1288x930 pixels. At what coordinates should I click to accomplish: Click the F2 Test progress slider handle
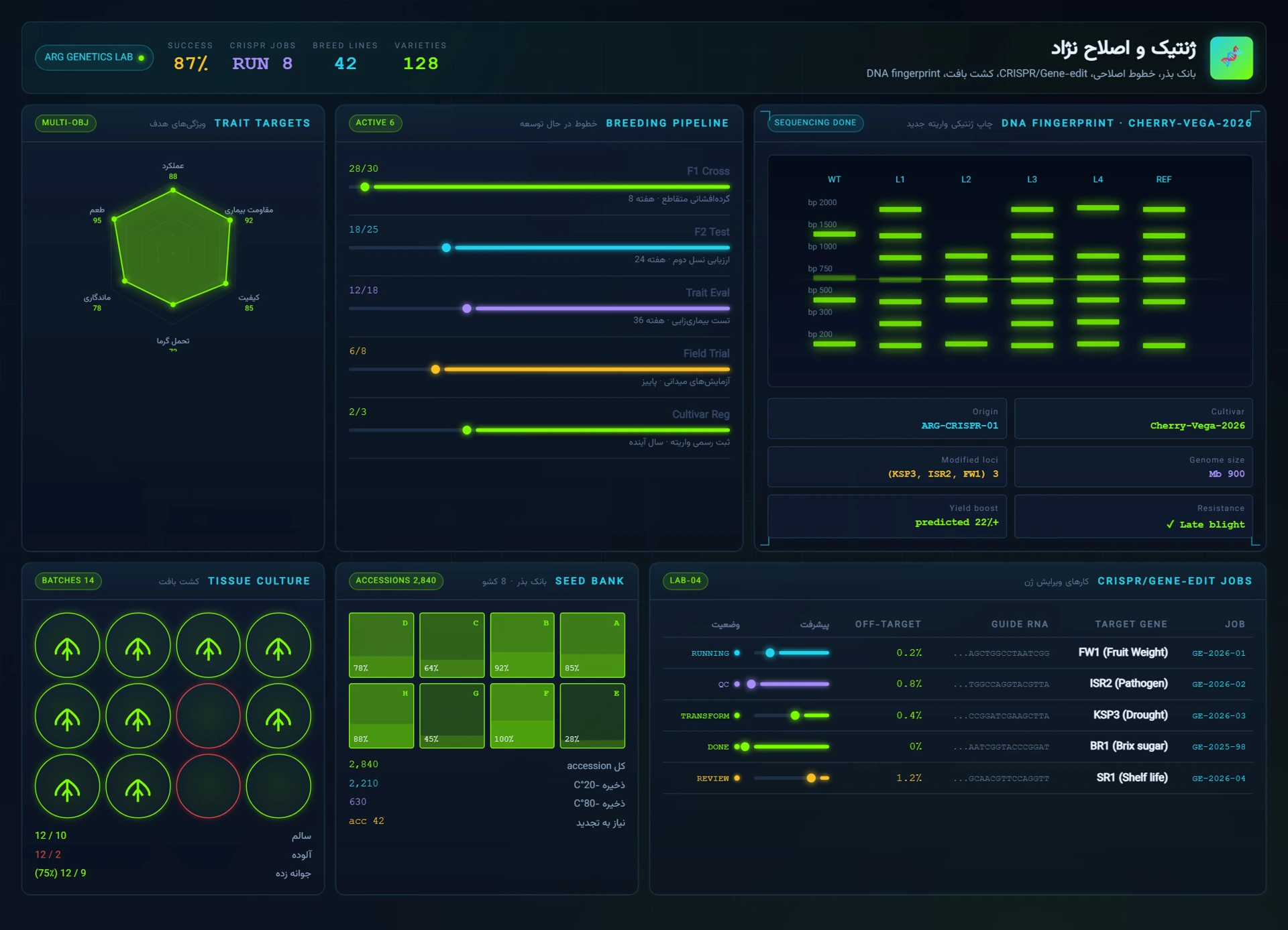pyautogui.click(x=446, y=248)
